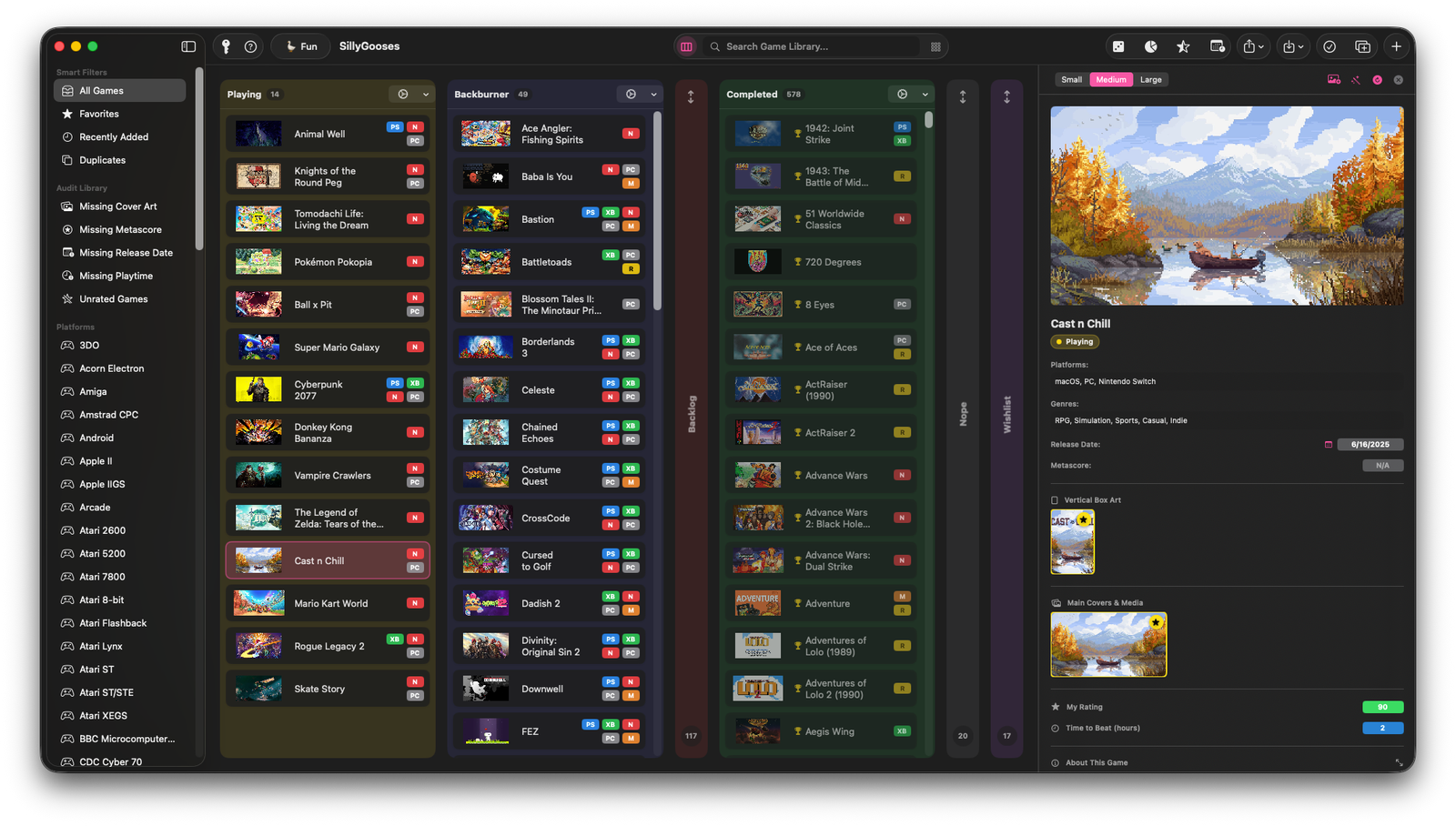
Task: Click the half-star ratings icon in the toolbar
Action: pos(1183,46)
